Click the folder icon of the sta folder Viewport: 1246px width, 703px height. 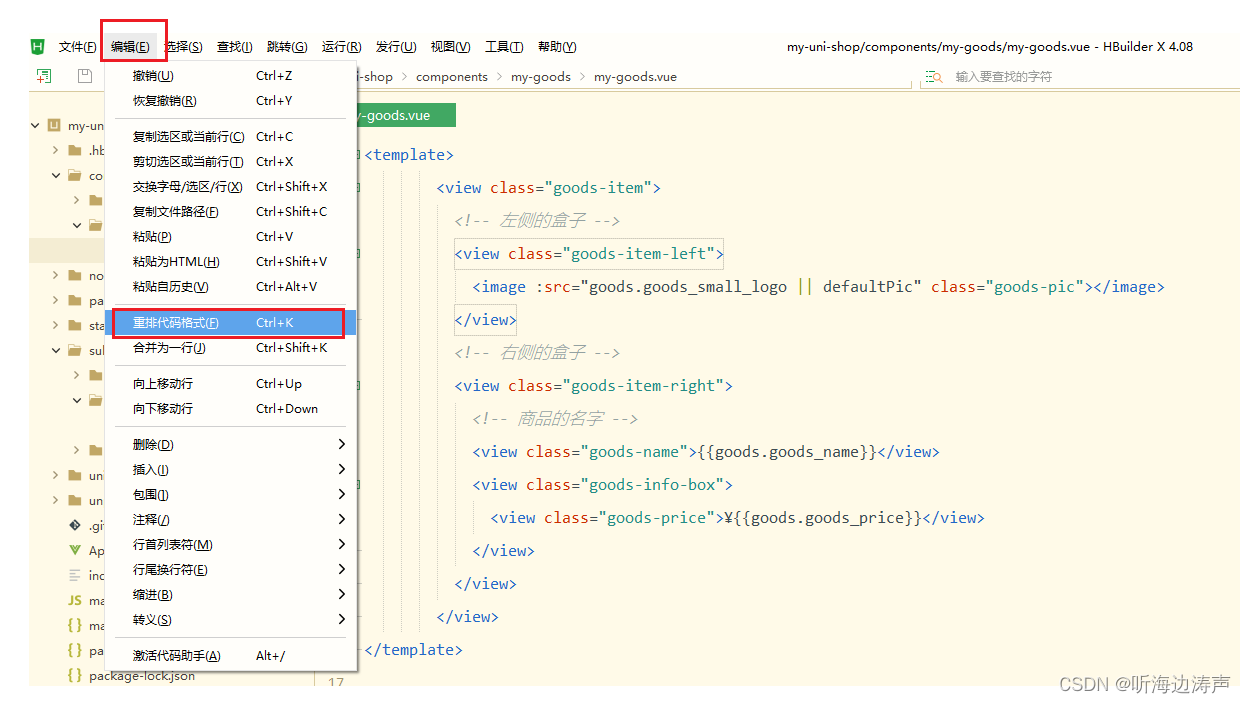75,325
